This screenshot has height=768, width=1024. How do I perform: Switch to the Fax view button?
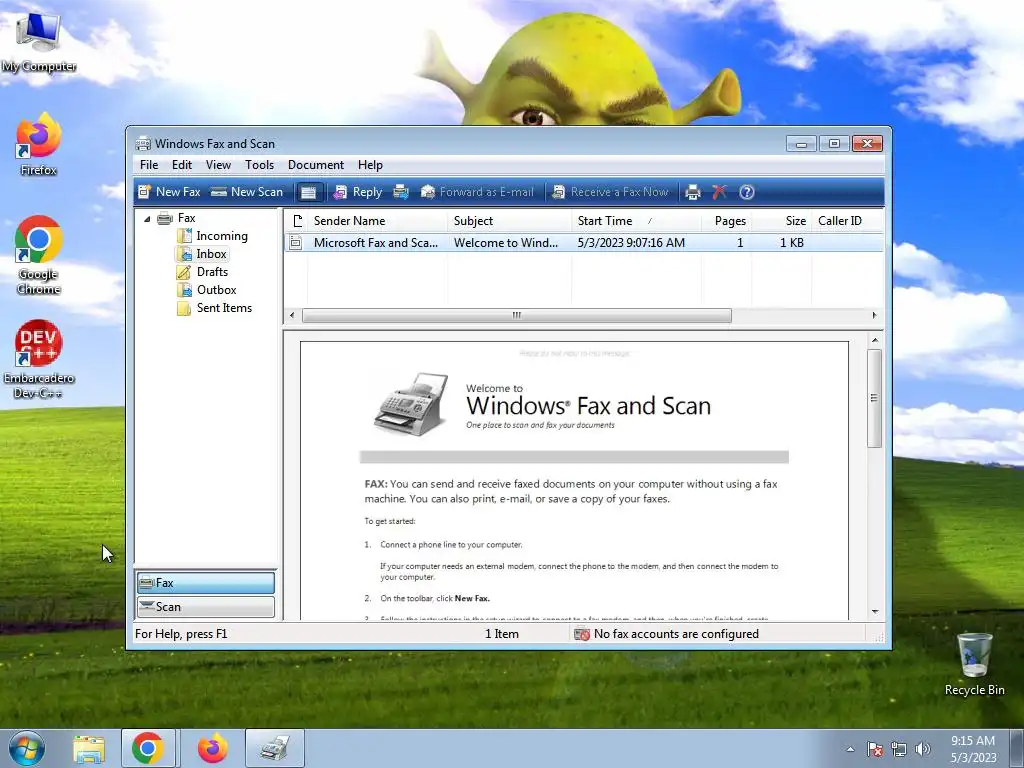pos(206,583)
